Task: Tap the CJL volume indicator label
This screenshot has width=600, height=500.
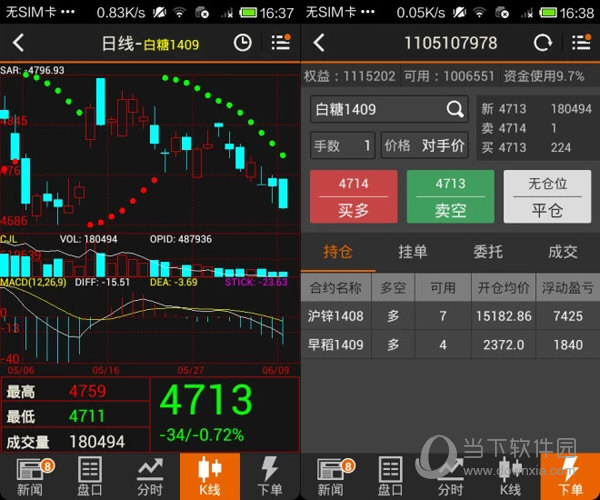Action: (8, 239)
